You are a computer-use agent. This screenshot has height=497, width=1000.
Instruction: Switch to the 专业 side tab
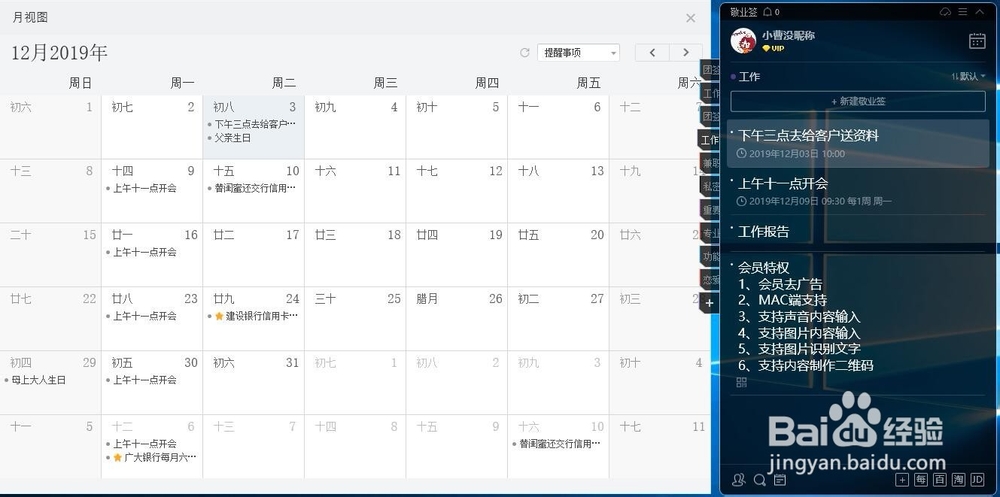(710, 233)
